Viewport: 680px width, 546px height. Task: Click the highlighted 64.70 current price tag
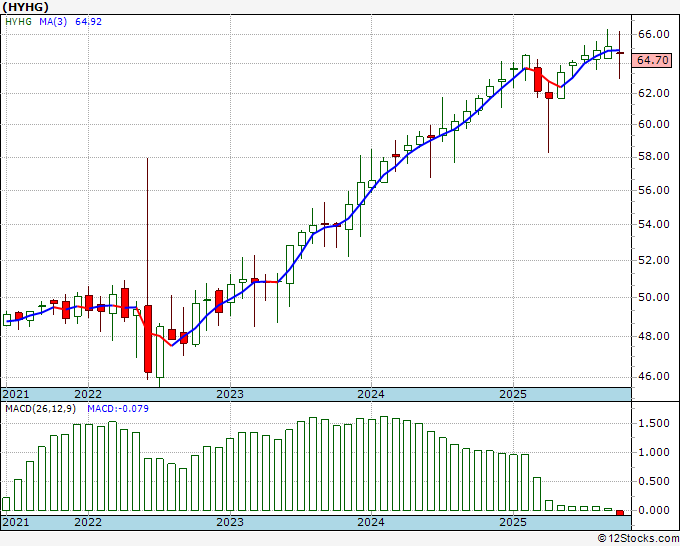click(652, 60)
